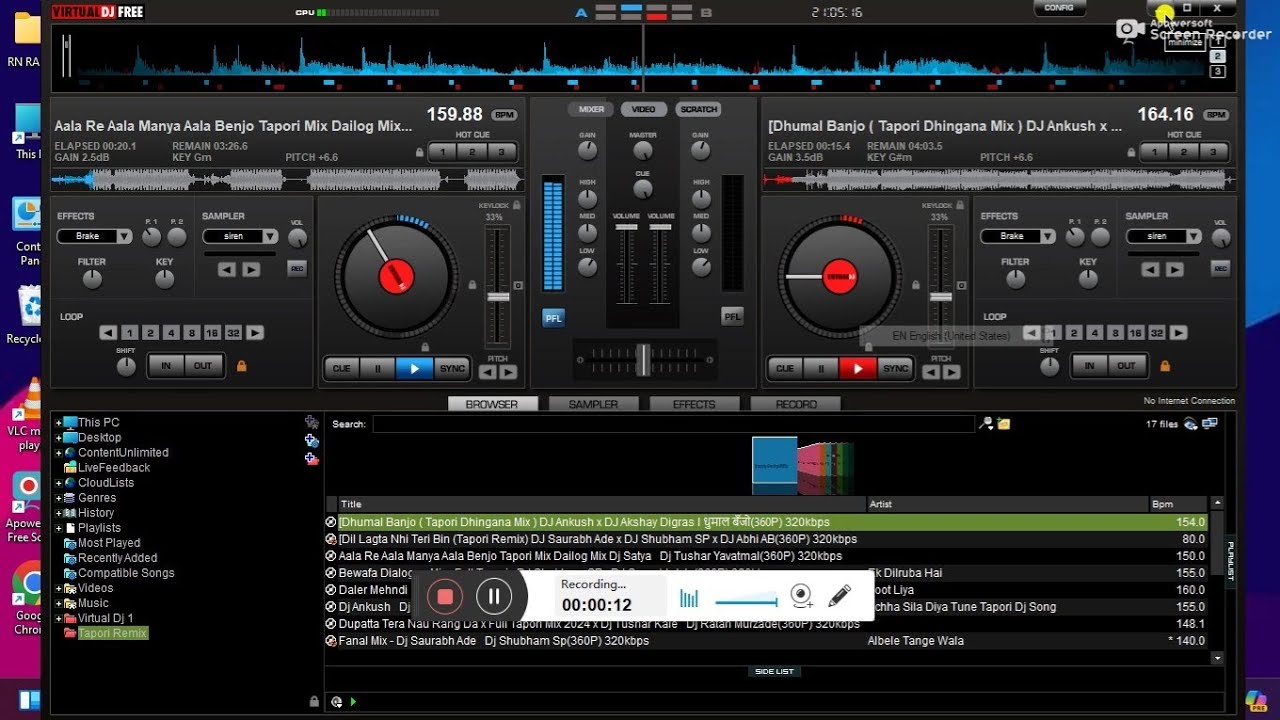This screenshot has height=720, width=1280.
Task: Click SYNC on the left deck
Action: 452,368
